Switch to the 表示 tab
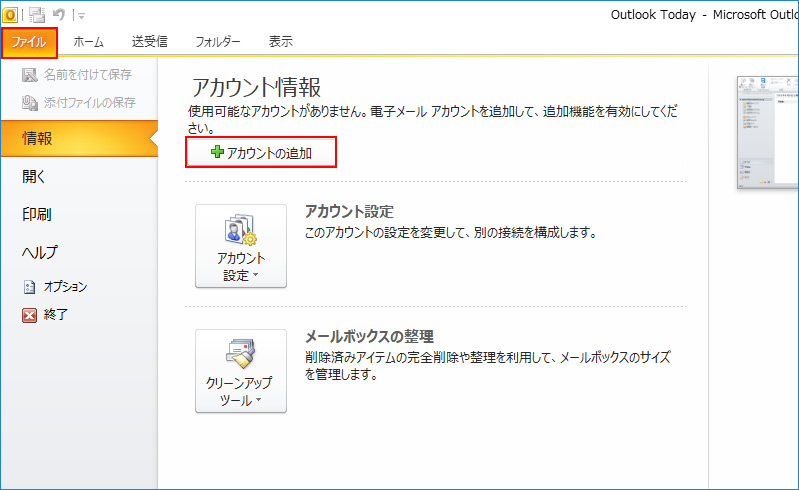799x490 pixels. 281,42
